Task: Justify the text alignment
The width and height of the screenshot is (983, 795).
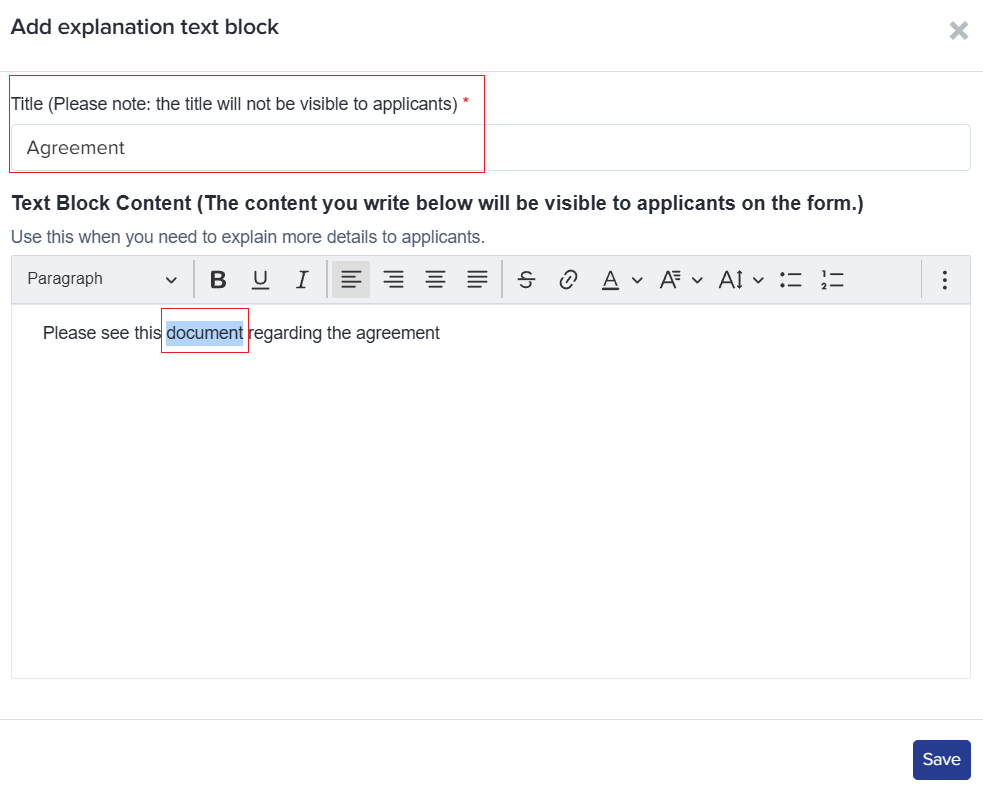Action: point(477,280)
